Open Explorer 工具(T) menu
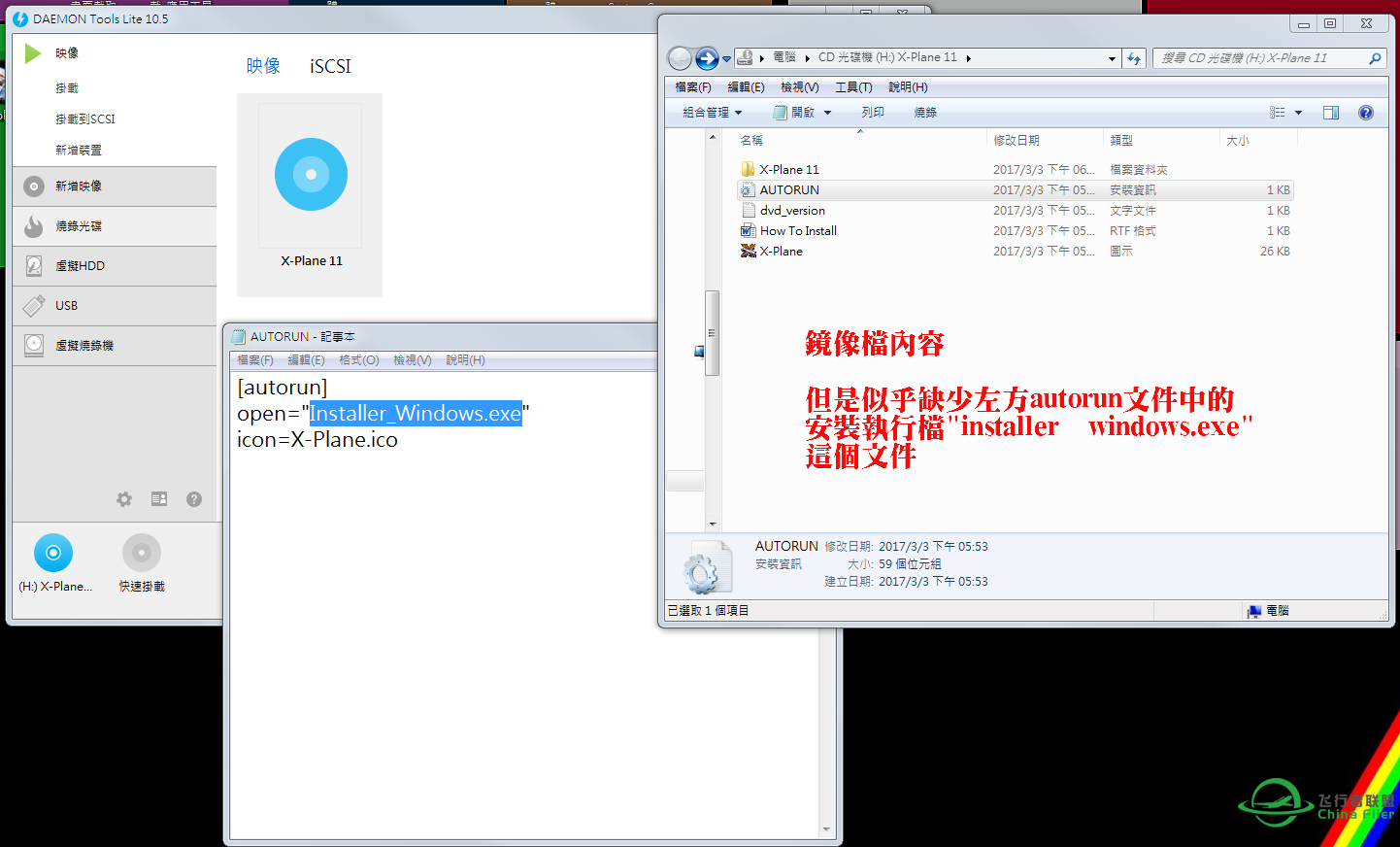The image size is (1400, 847). (x=853, y=87)
